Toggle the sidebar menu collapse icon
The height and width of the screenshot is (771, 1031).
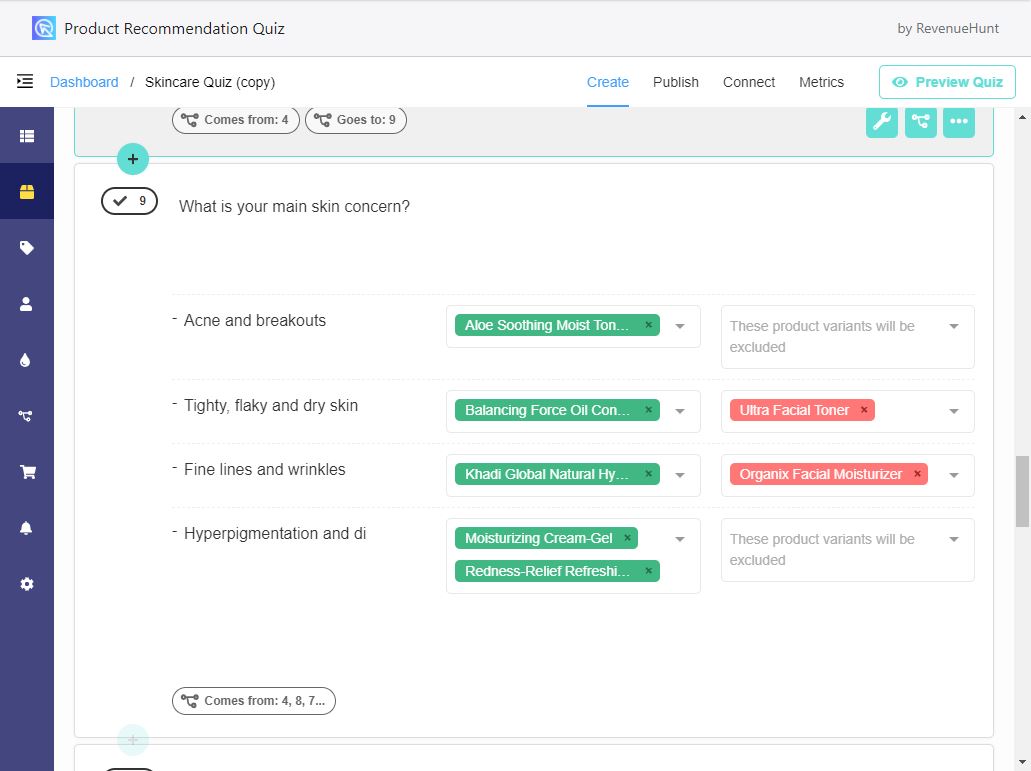pos(25,82)
